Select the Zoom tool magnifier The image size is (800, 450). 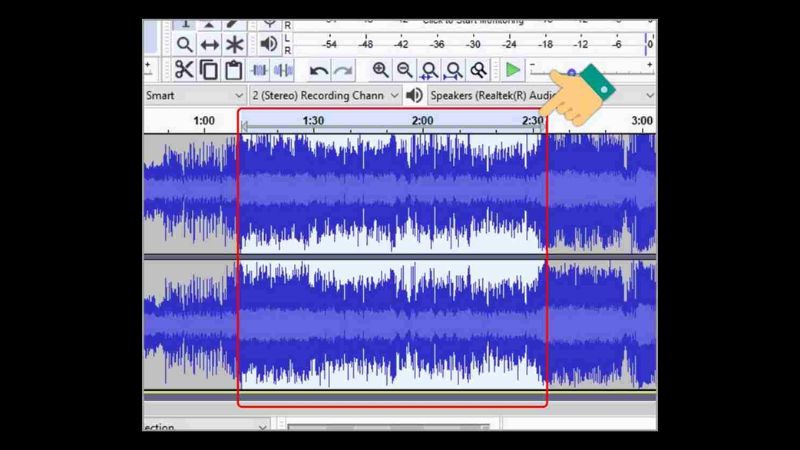coord(184,44)
